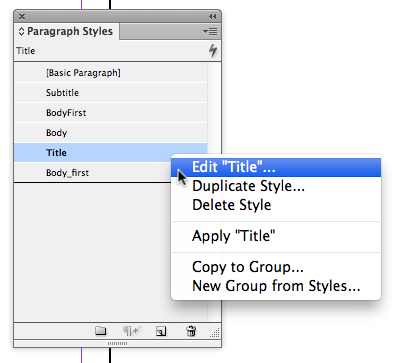Choose Copy to Group... menu entry
The height and width of the screenshot is (363, 401).
pos(276,267)
